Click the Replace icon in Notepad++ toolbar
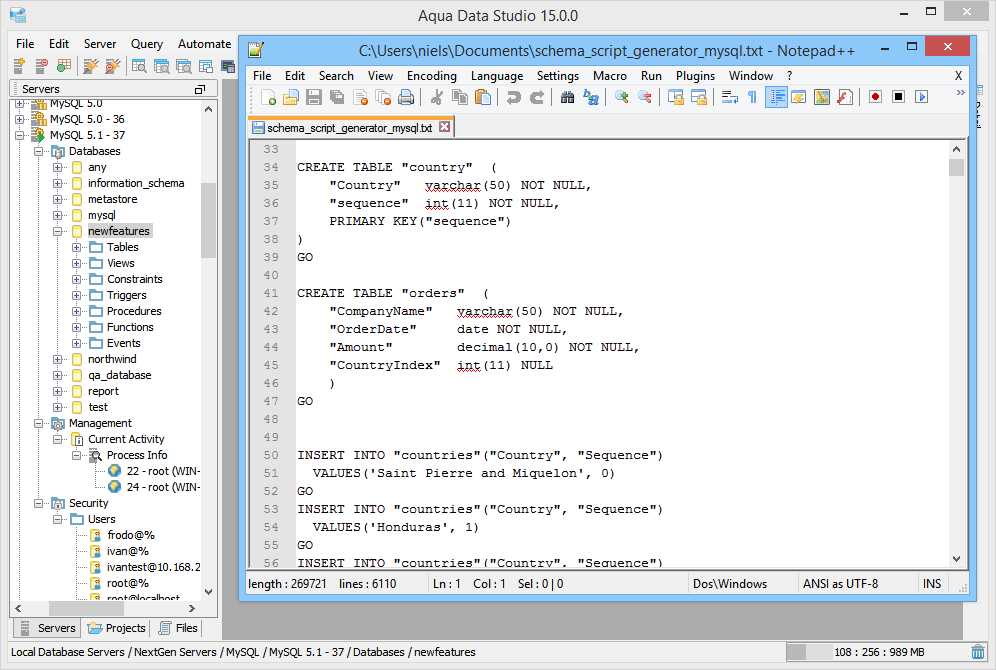The height and width of the screenshot is (670, 996). [591, 97]
